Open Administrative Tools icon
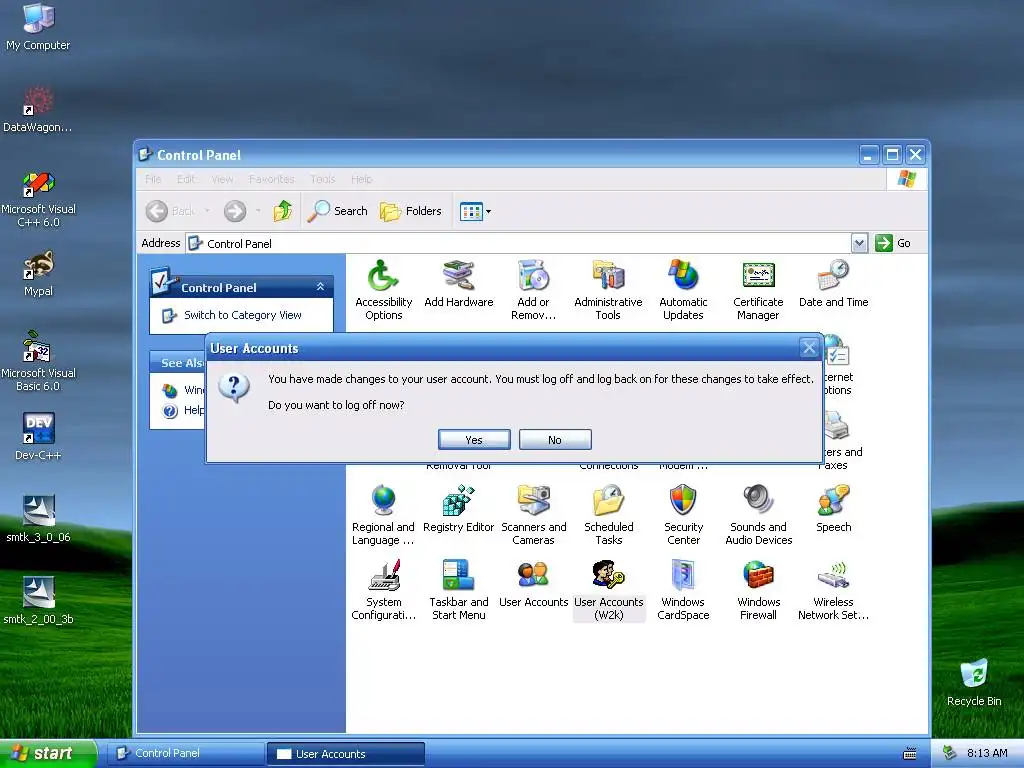The height and width of the screenshot is (768, 1024). point(608,290)
